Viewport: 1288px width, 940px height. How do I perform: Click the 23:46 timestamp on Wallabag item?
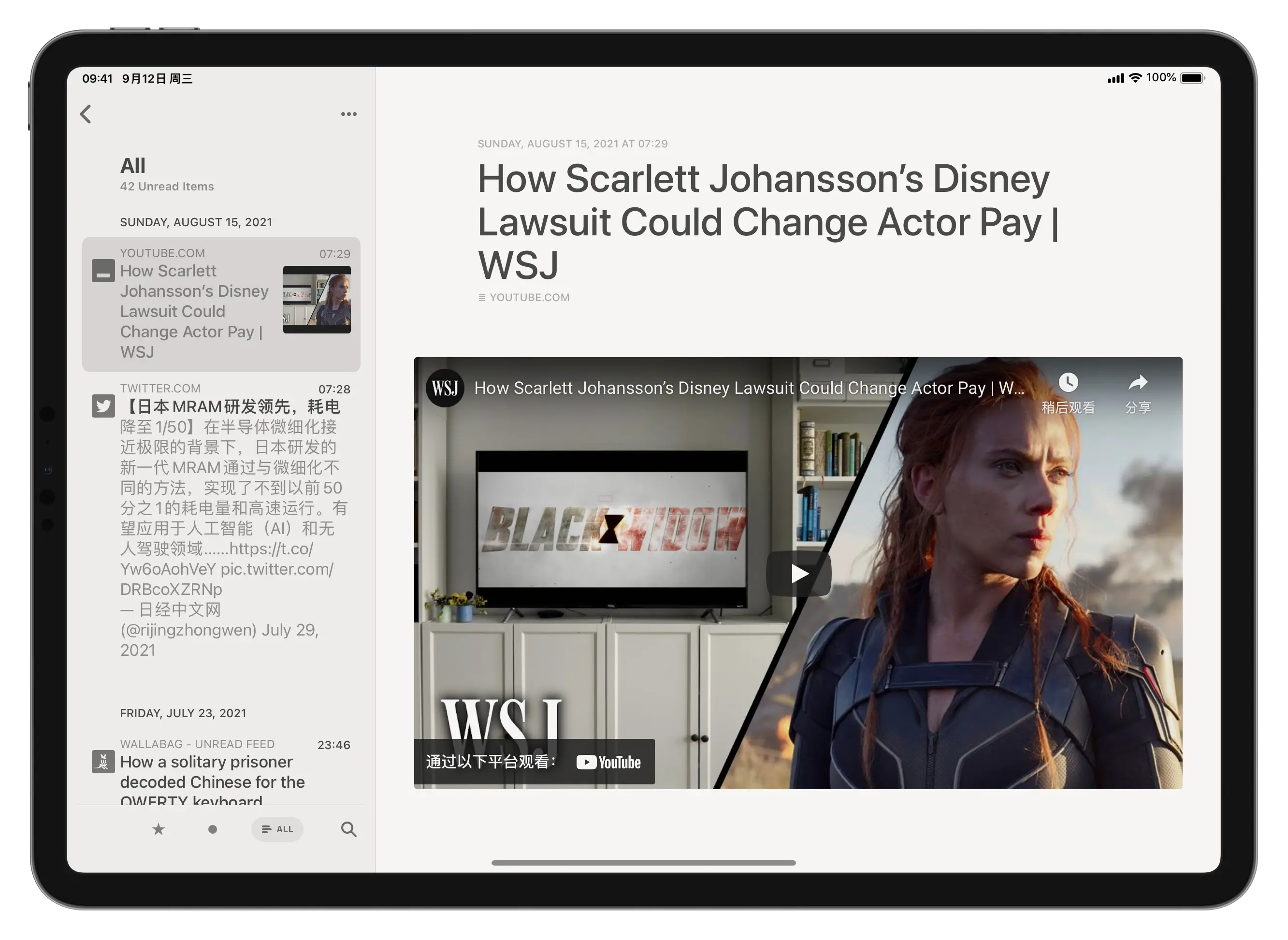(x=333, y=745)
